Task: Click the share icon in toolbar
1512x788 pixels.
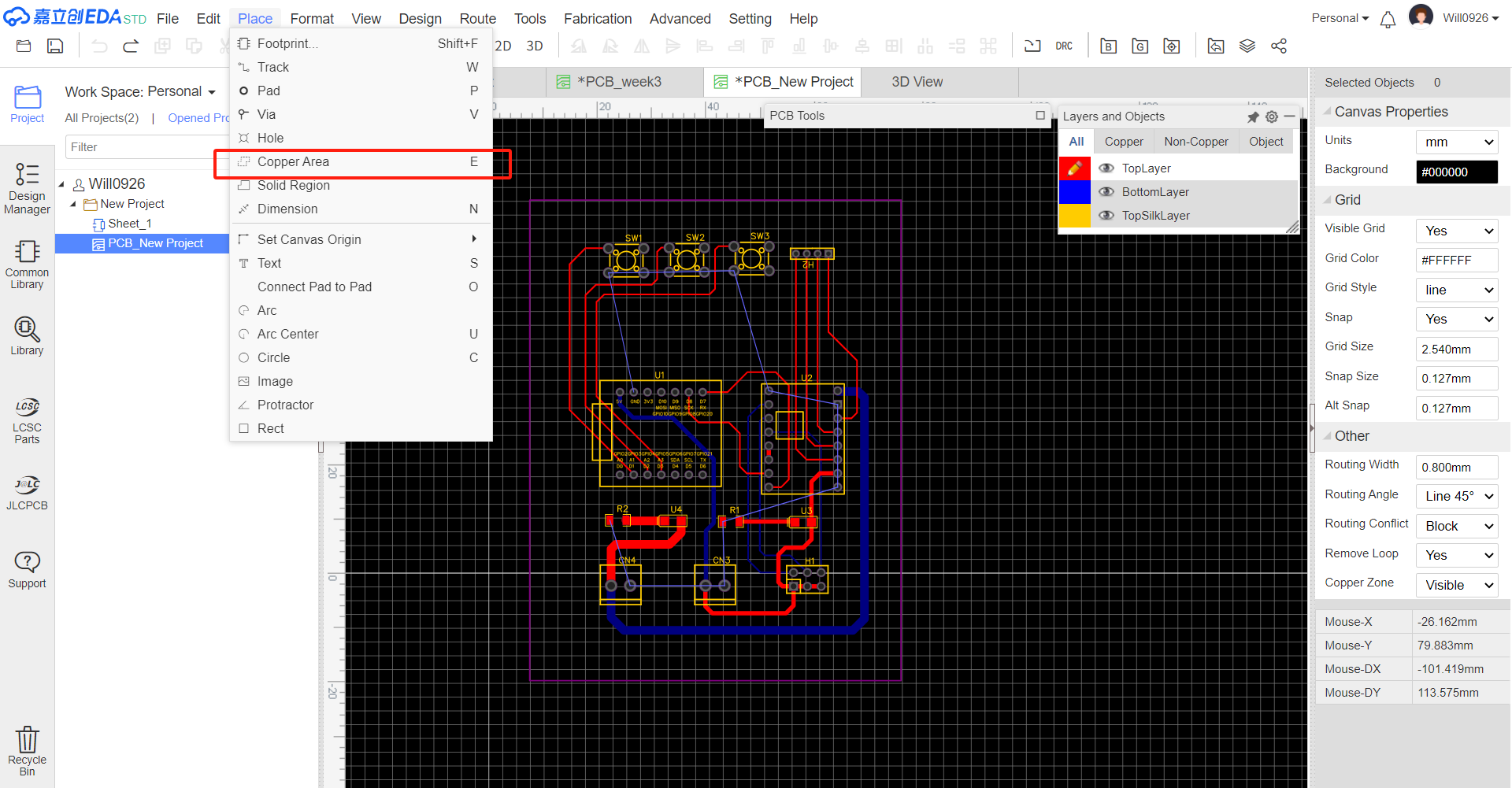Action: 1278,46
